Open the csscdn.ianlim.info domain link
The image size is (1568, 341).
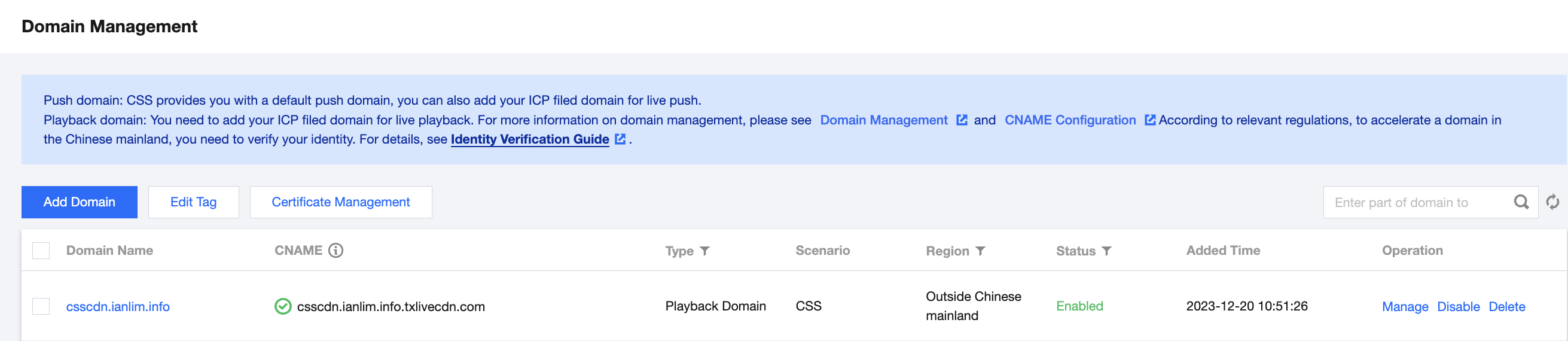tap(118, 306)
